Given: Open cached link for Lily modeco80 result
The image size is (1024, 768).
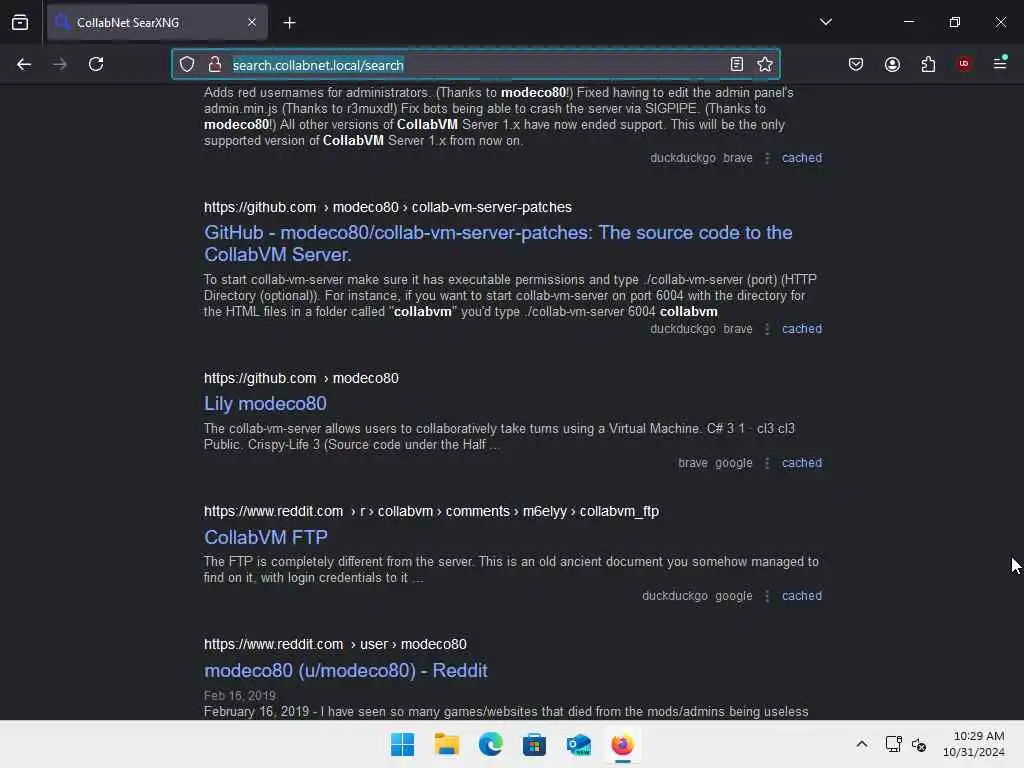Looking at the screenshot, I should click(x=802, y=463).
